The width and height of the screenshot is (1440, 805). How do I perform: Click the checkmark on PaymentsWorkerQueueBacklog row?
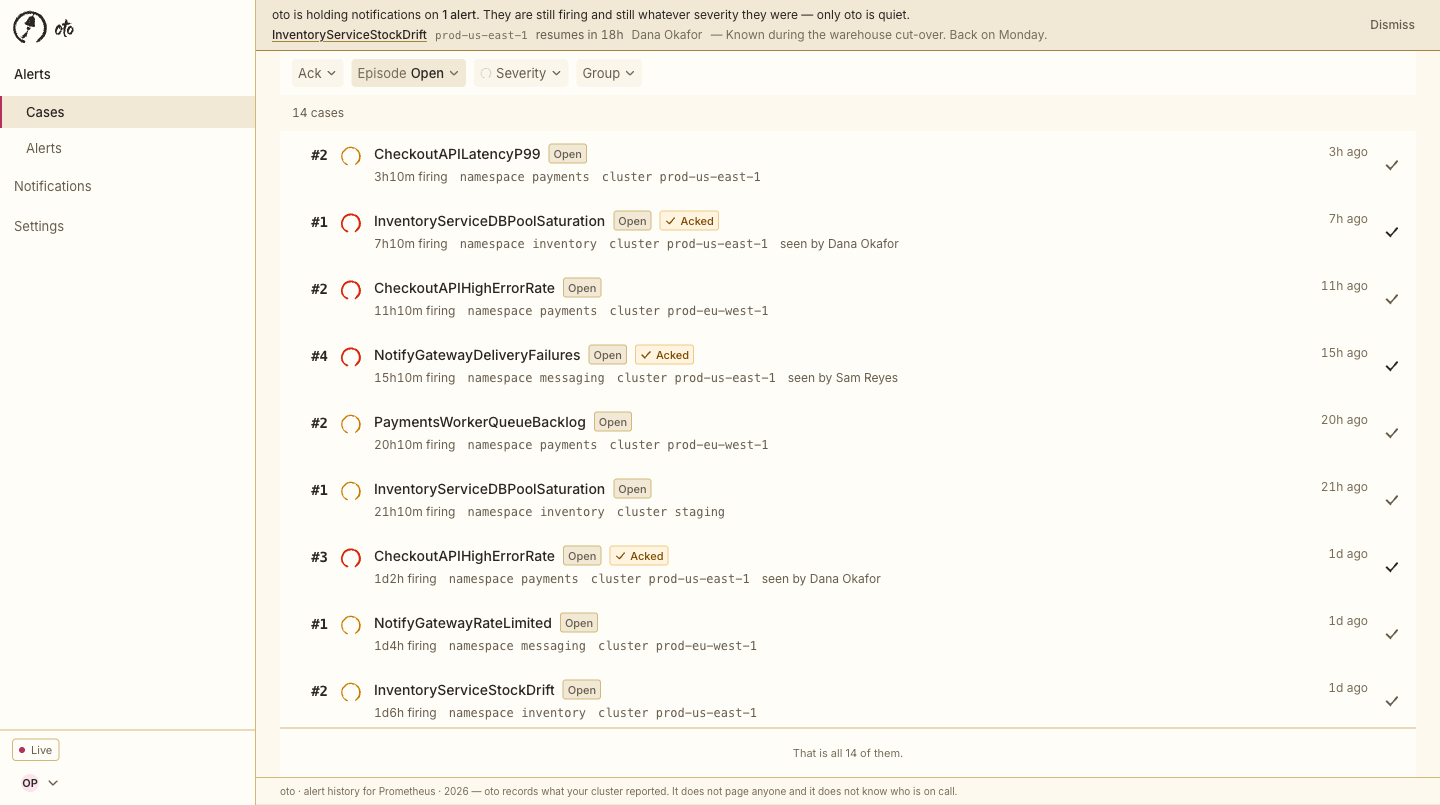click(1392, 433)
